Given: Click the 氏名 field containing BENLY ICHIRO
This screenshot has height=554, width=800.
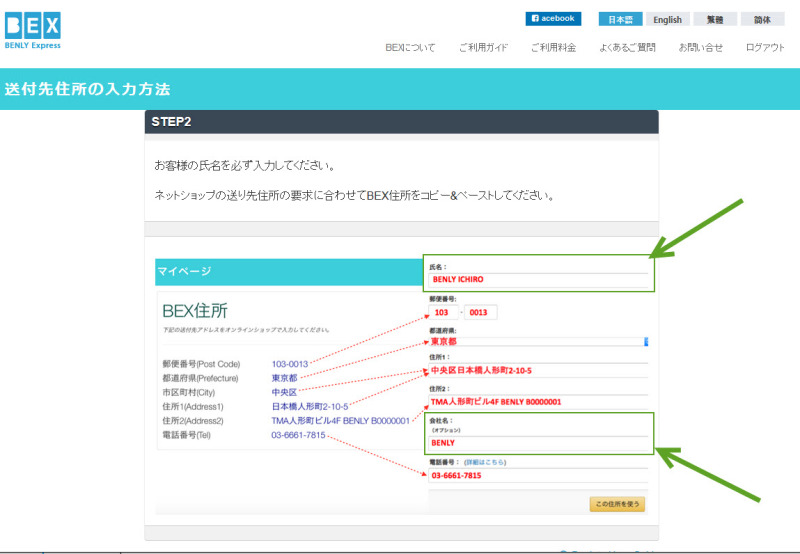Looking at the screenshot, I should click(x=538, y=280).
